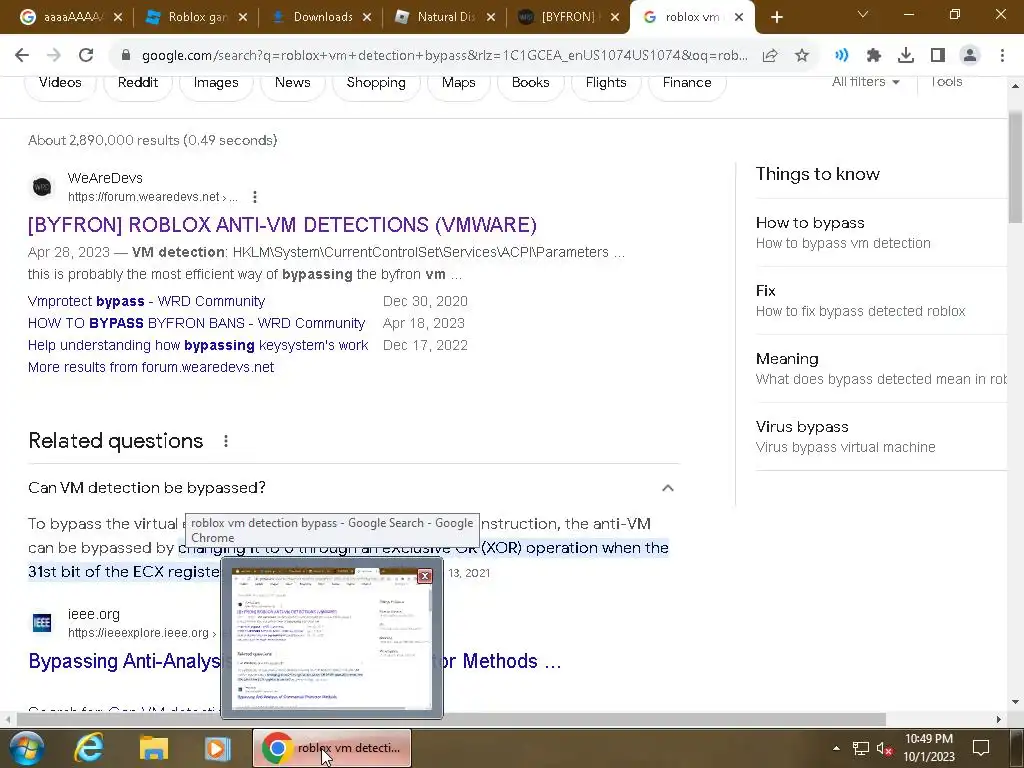This screenshot has width=1024, height=768.
Task: Click 'More results from forum.wearedevs.net'
Action: coord(151,367)
